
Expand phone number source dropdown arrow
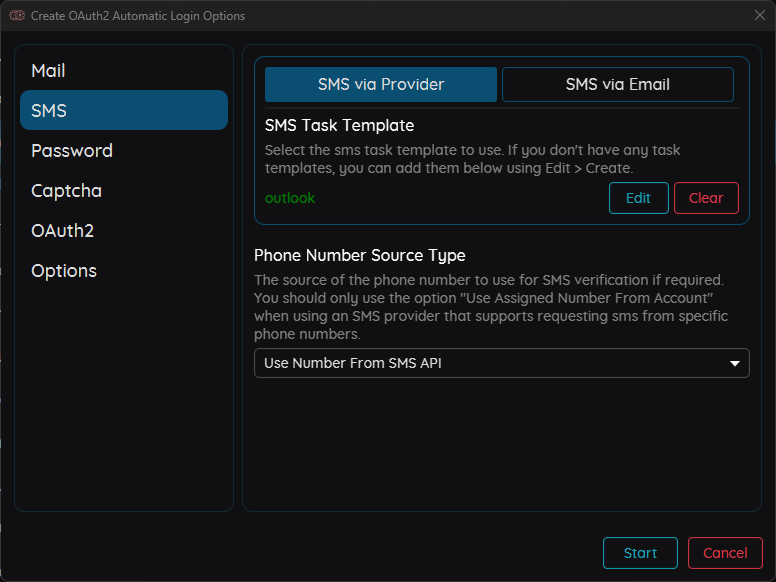pos(735,363)
